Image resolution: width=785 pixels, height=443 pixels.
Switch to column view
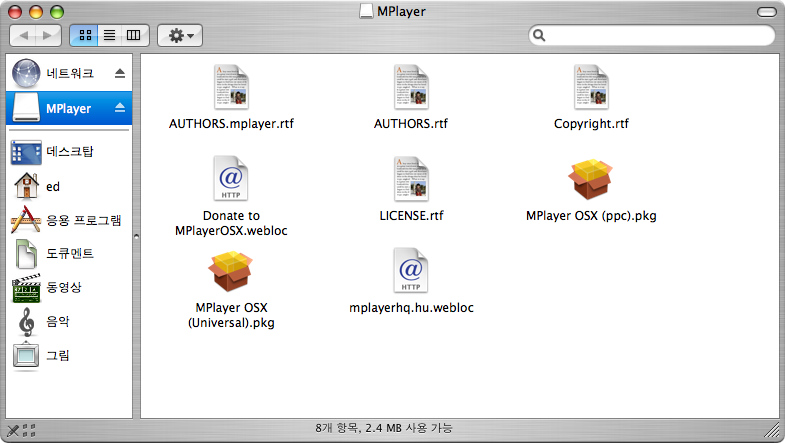tap(134, 35)
